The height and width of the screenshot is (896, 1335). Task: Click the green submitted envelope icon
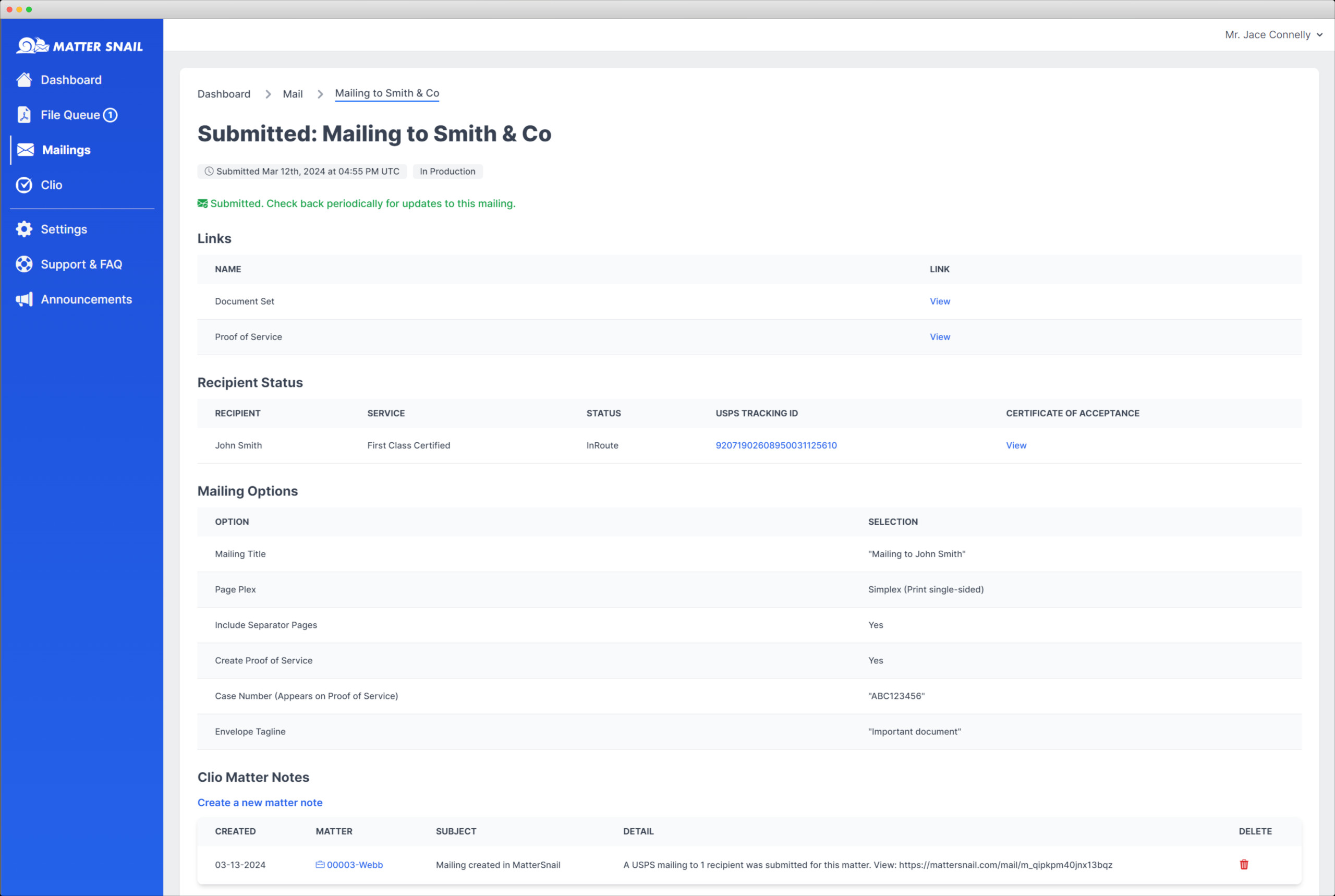[202, 203]
